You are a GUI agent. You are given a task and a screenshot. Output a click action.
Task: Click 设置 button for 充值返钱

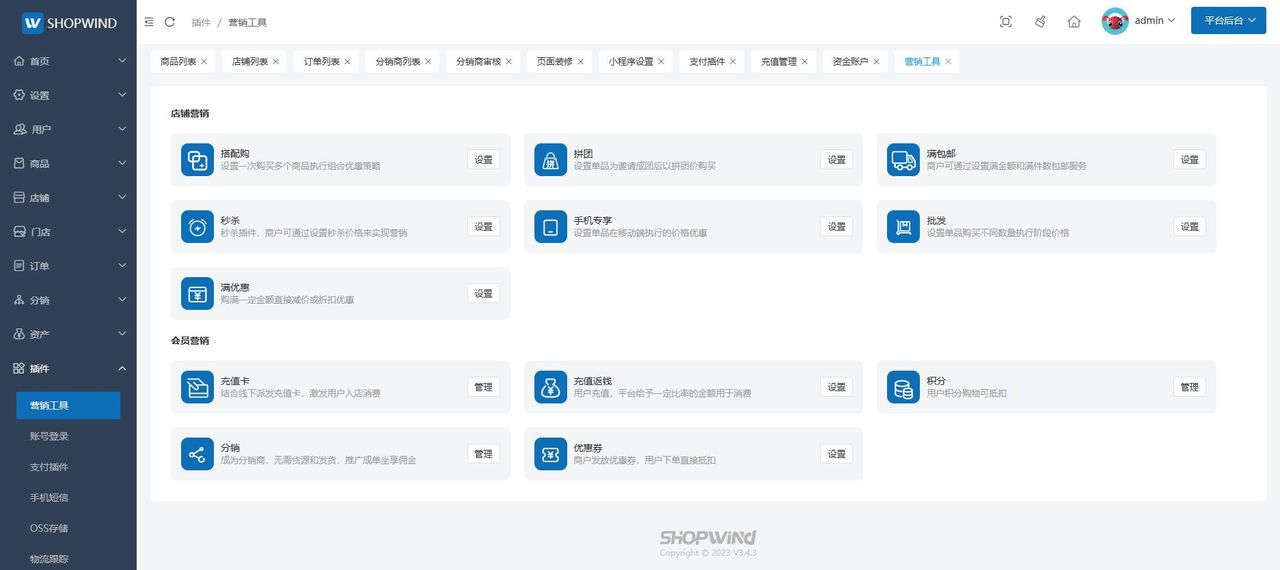pyautogui.click(x=837, y=387)
